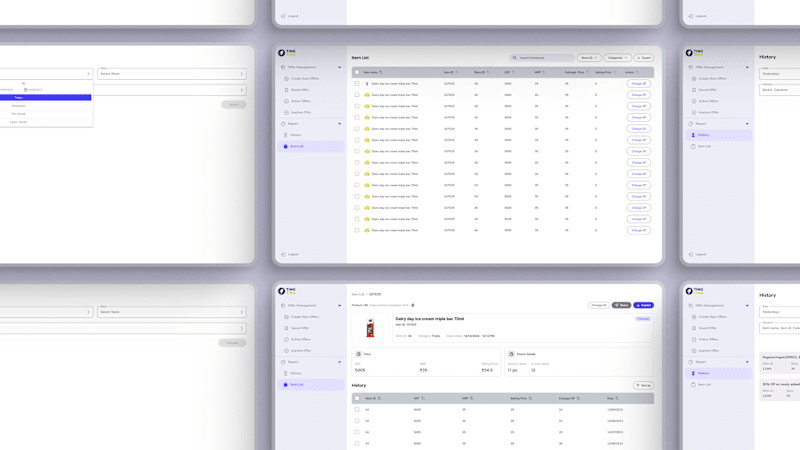Click copy icon next to Product URL on item detail screen
Viewport: 800px width, 450px height.
pyautogui.click(x=413, y=305)
